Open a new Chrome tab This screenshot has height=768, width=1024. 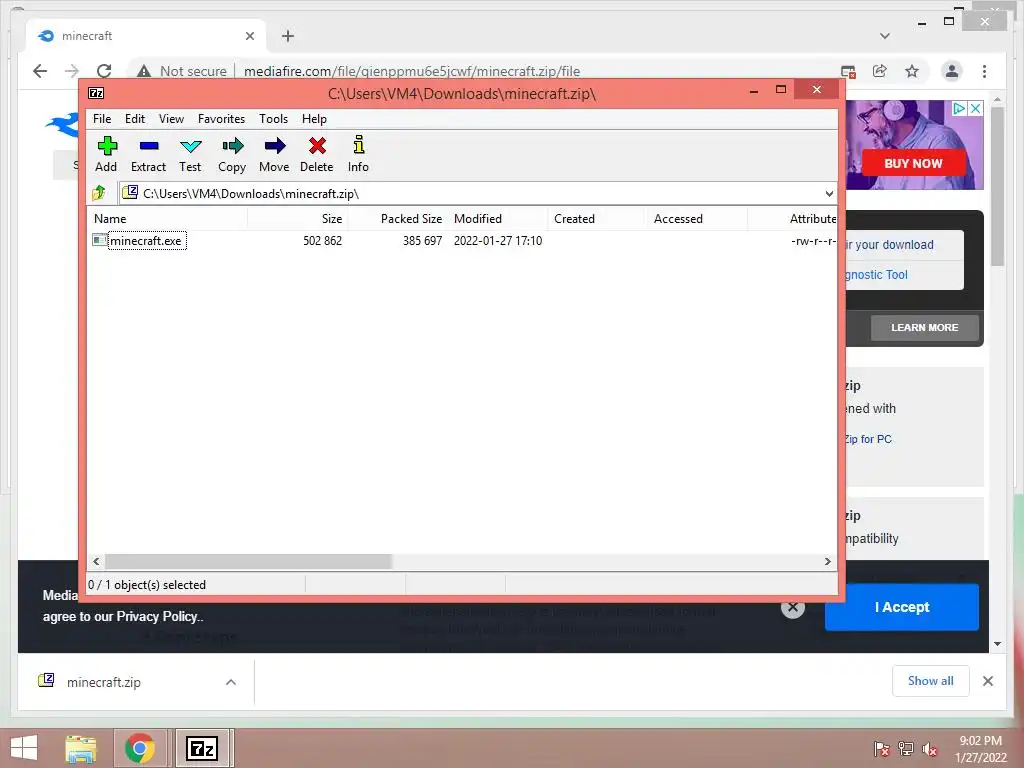(x=288, y=36)
